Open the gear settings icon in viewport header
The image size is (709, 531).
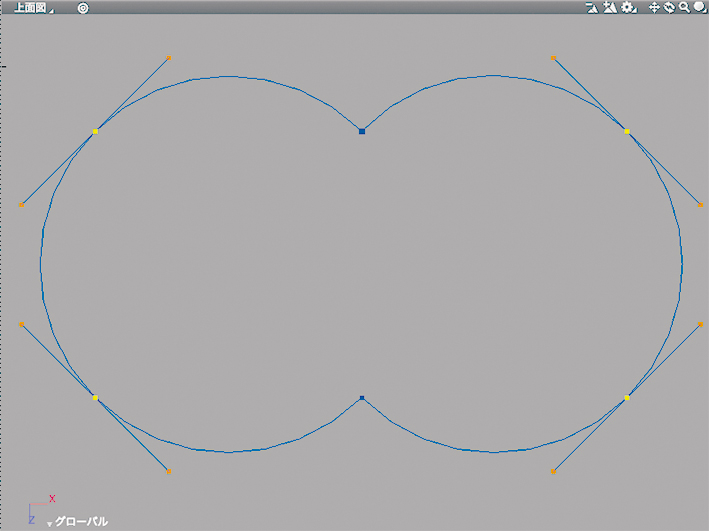click(629, 8)
